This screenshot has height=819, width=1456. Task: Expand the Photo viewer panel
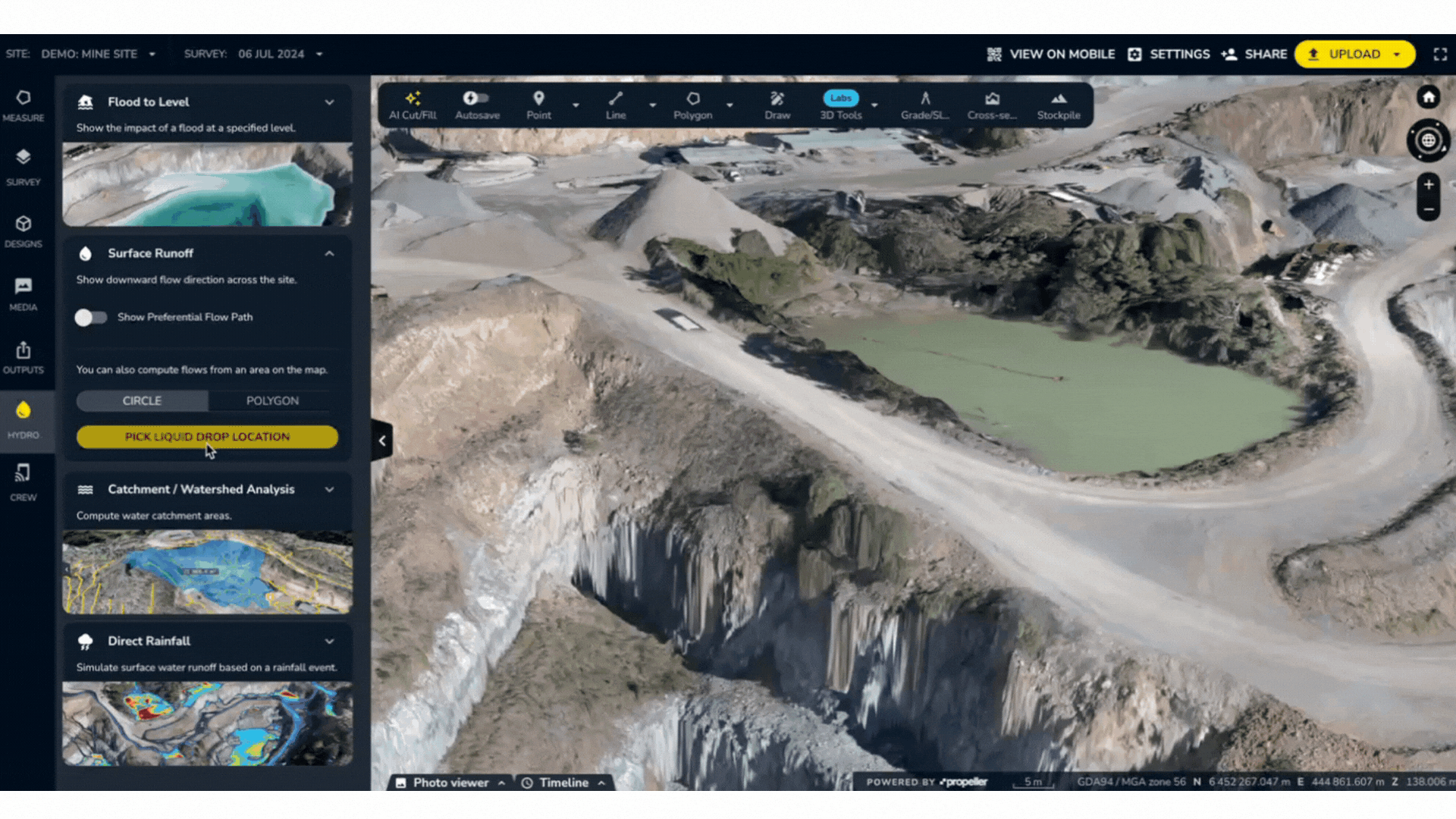[x=450, y=783]
